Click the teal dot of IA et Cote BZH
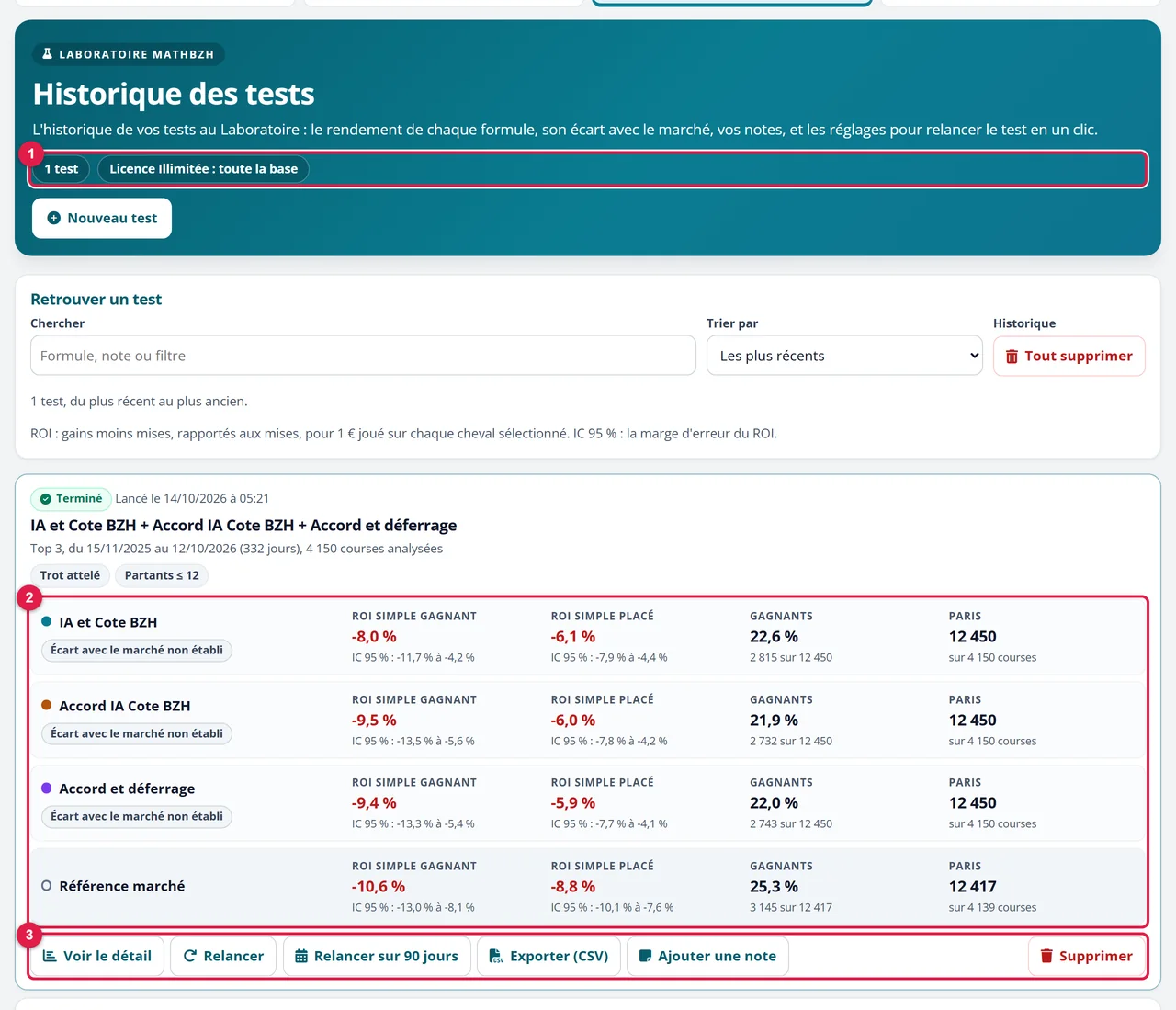Viewport: 1176px width, 1010px height. pyautogui.click(x=47, y=622)
